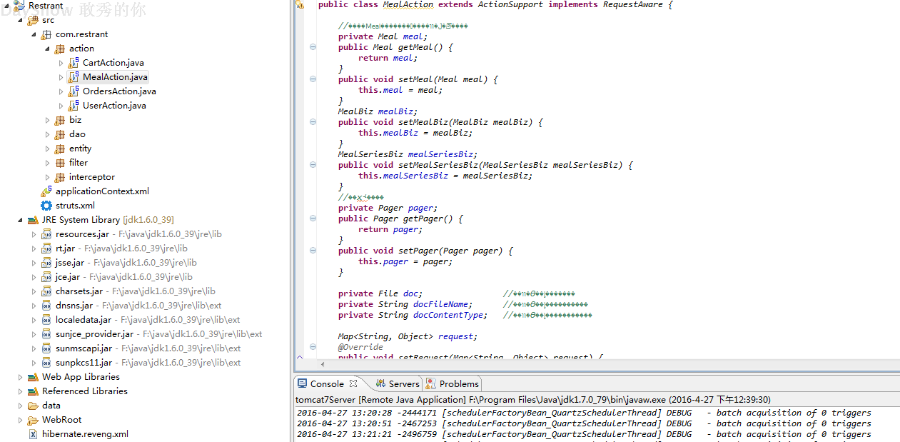This screenshot has width=900, height=442.
Task: Collapse the setMealSeriesBiz method fold marker
Action: (313, 165)
